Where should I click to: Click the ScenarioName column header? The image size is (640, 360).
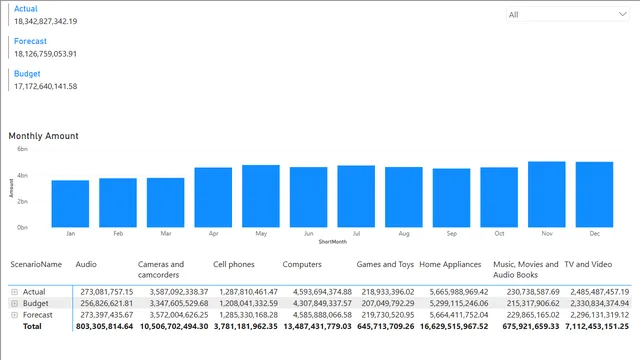36,264
